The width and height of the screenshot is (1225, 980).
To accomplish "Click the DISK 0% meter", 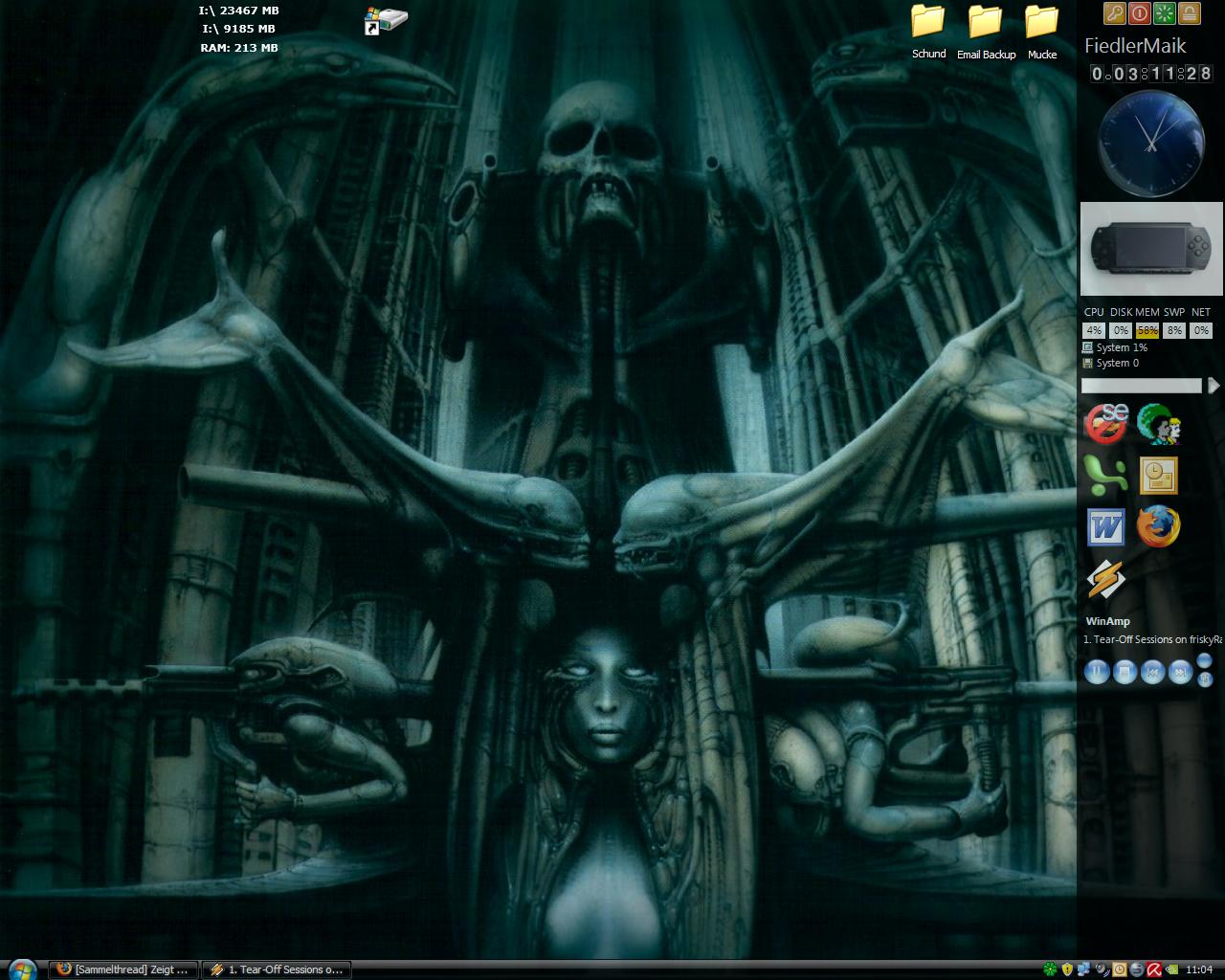I will (x=1121, y=330).
